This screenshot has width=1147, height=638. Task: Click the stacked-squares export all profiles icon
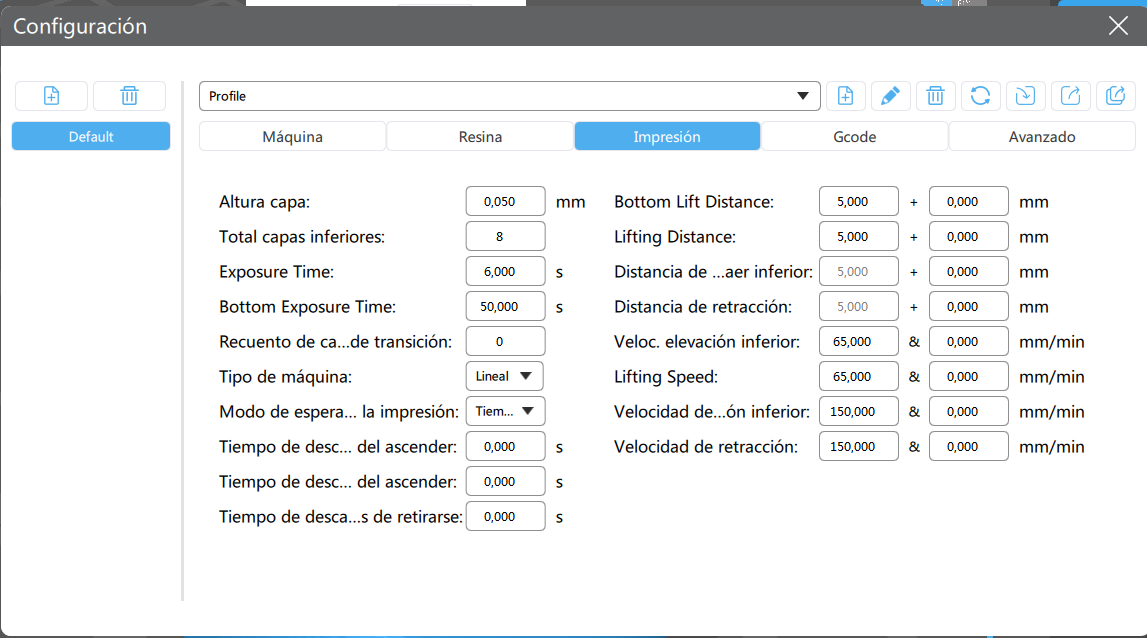click(x=1116, y=96)
